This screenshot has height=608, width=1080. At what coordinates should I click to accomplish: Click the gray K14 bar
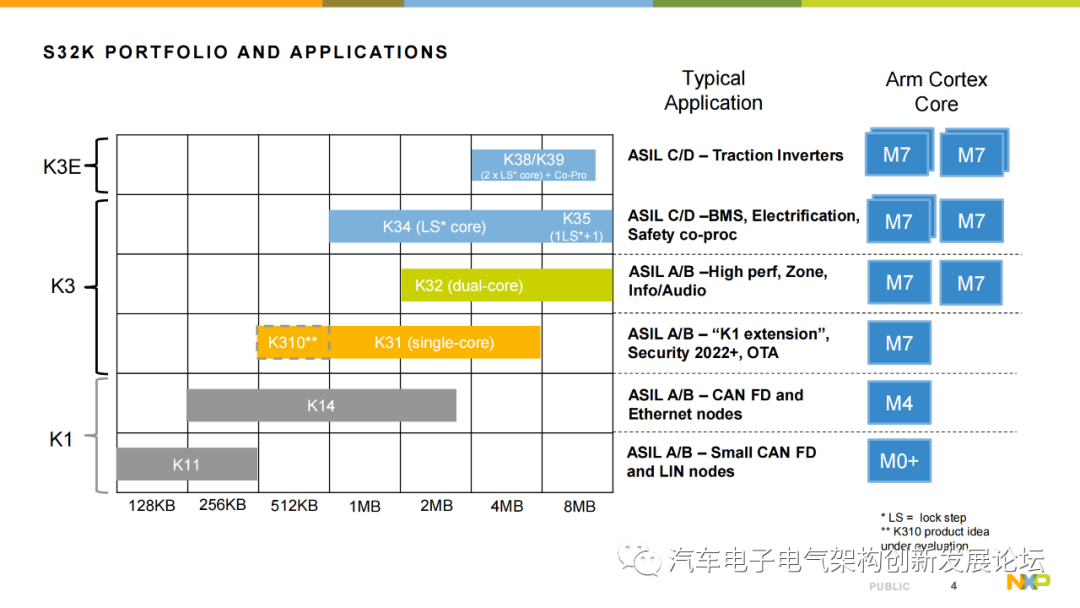pos(321,405)
